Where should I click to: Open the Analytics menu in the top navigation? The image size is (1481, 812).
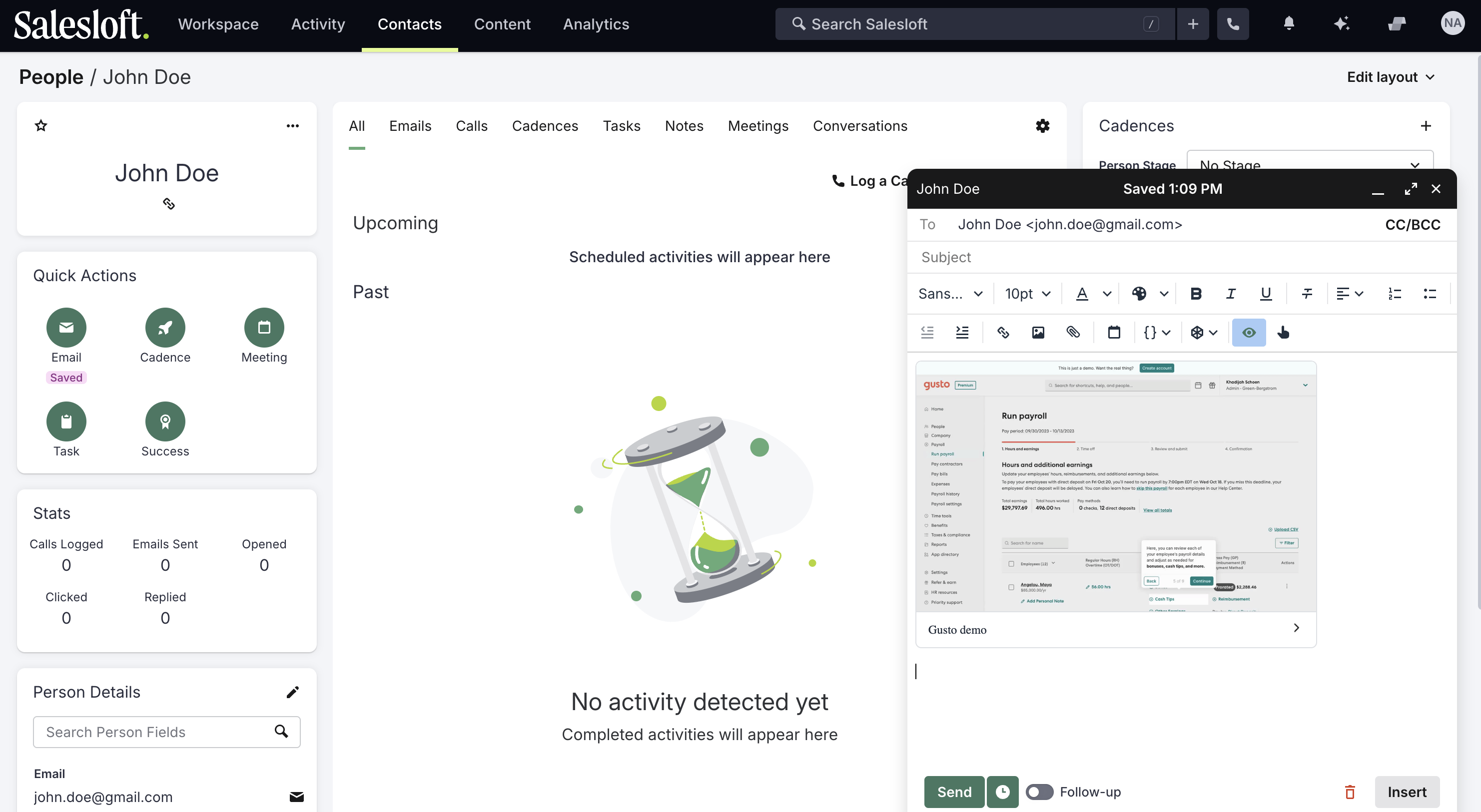pyautogui.click(x=596, y=24)
